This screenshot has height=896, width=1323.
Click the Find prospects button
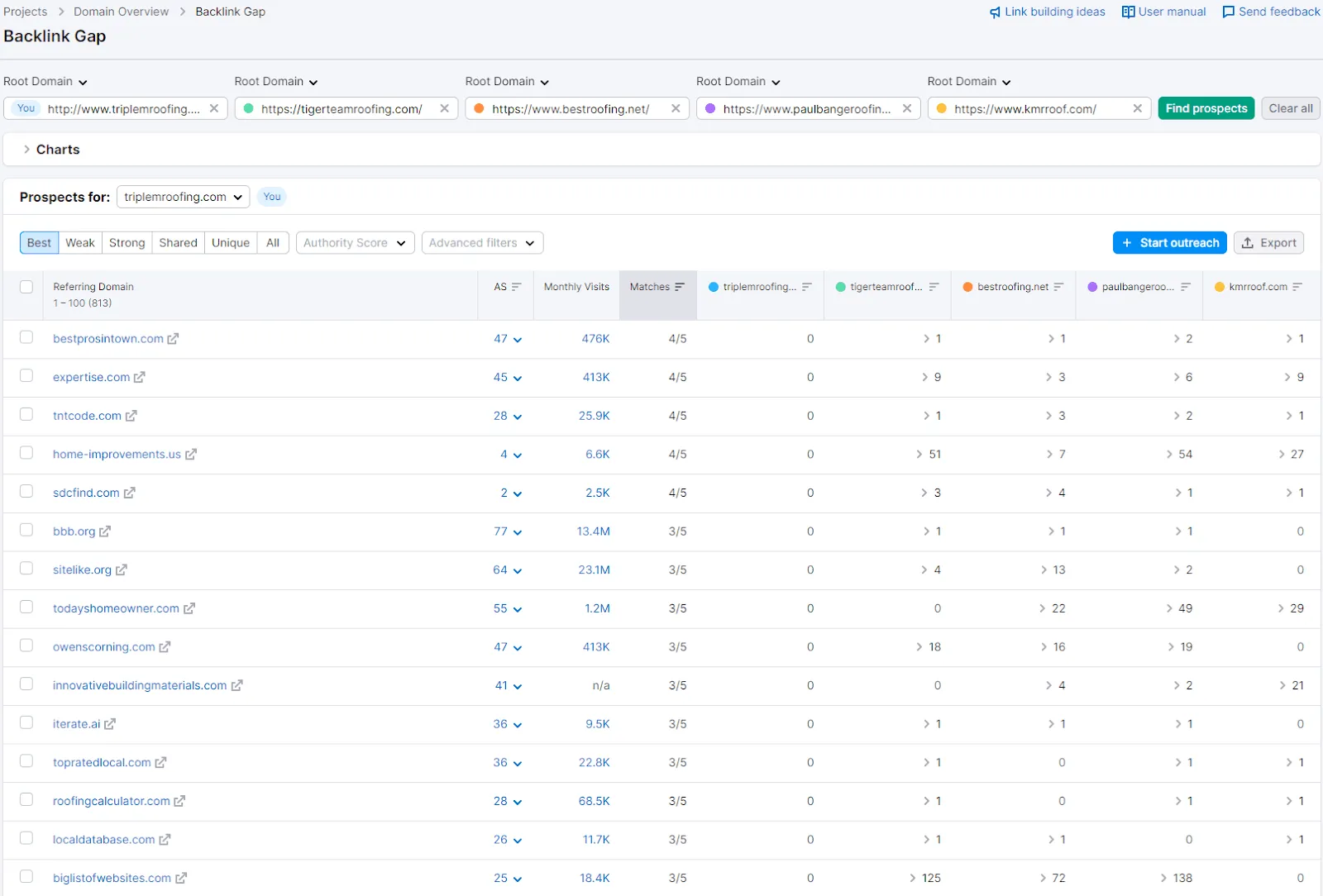pos(1206,108)
